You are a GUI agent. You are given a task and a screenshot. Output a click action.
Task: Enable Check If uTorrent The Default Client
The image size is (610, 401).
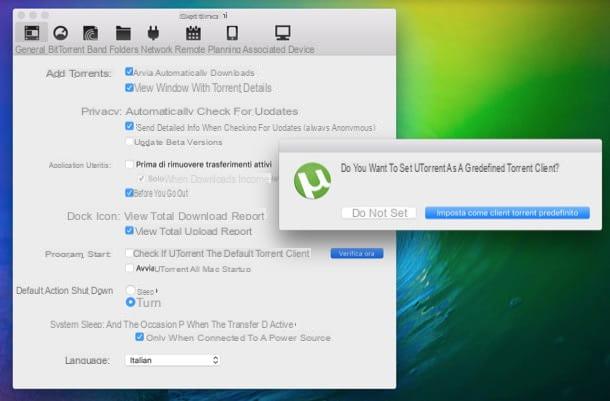[x=129, y=253]
